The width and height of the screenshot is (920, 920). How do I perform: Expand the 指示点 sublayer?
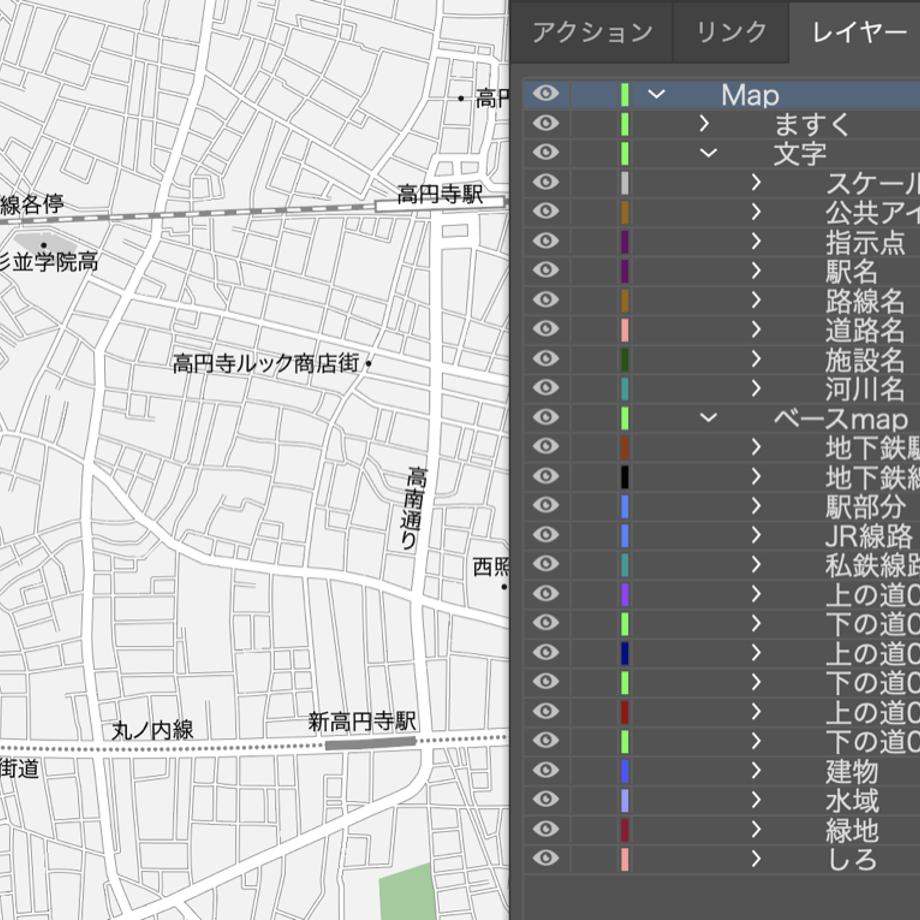tap(756, 241)
